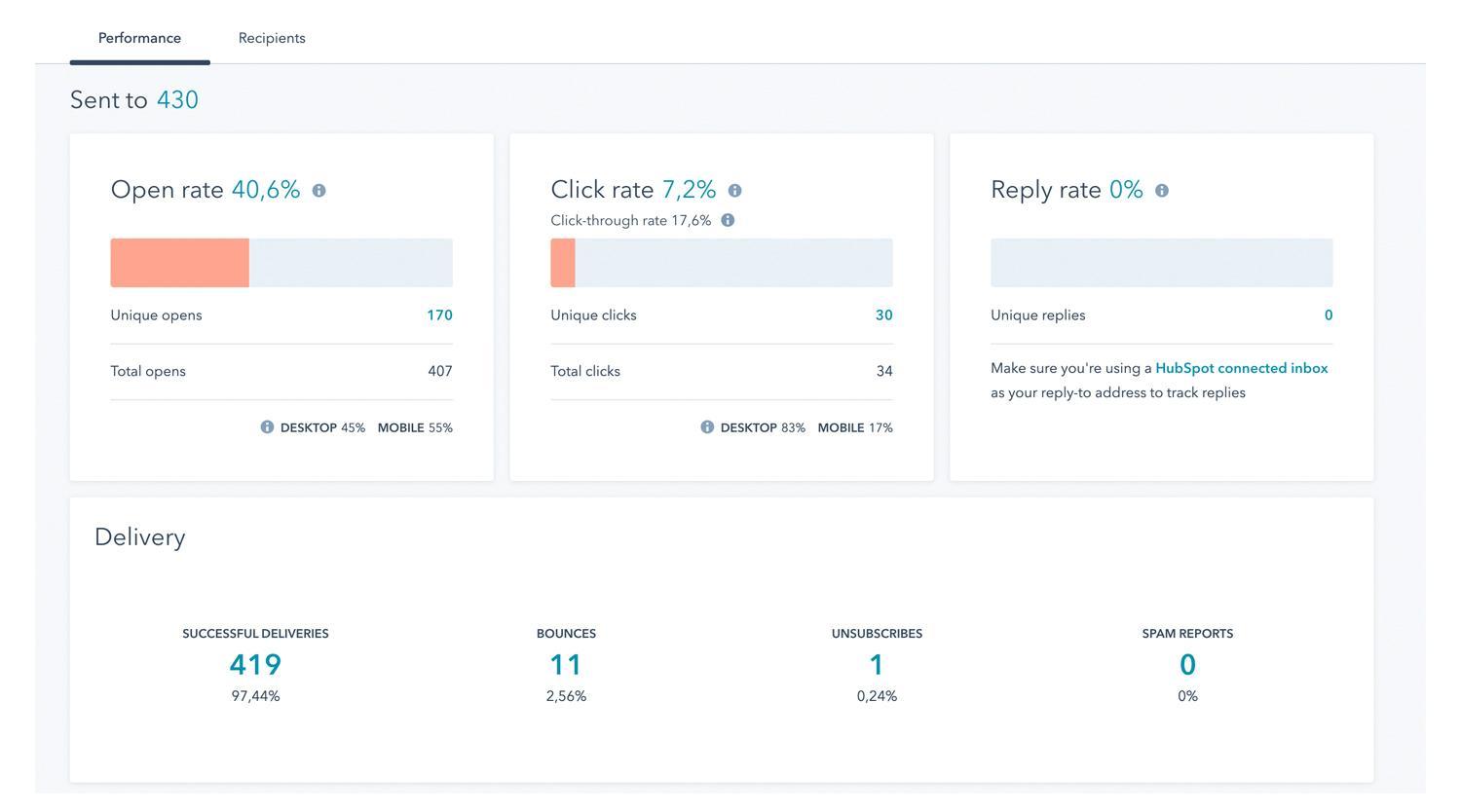Select the Click rate progress bar
Screen dimensions: 1461x812
[x=722, y=263]
